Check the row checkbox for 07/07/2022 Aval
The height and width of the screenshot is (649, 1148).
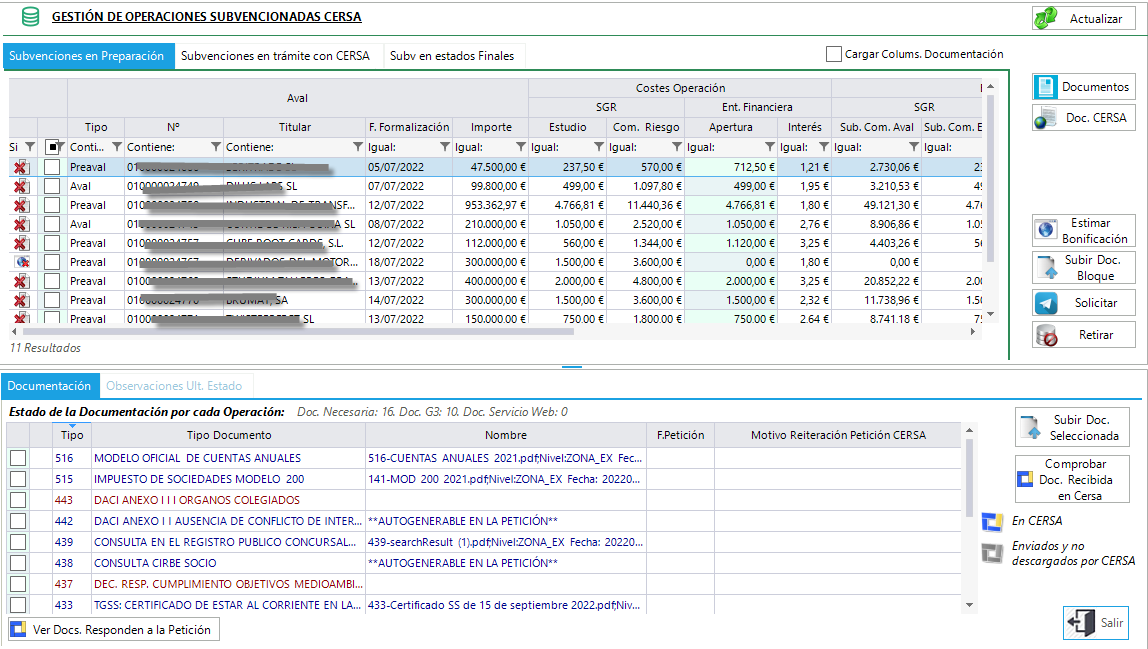(x=52, y=186)
